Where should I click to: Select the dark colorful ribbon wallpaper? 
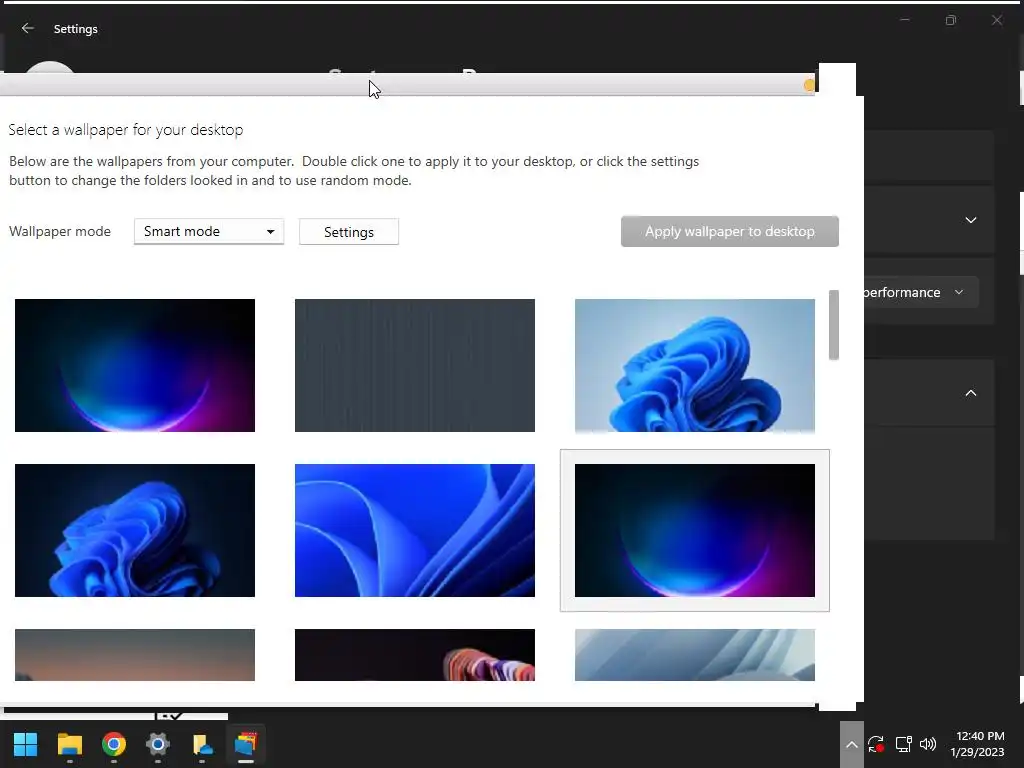pos(415,655)
